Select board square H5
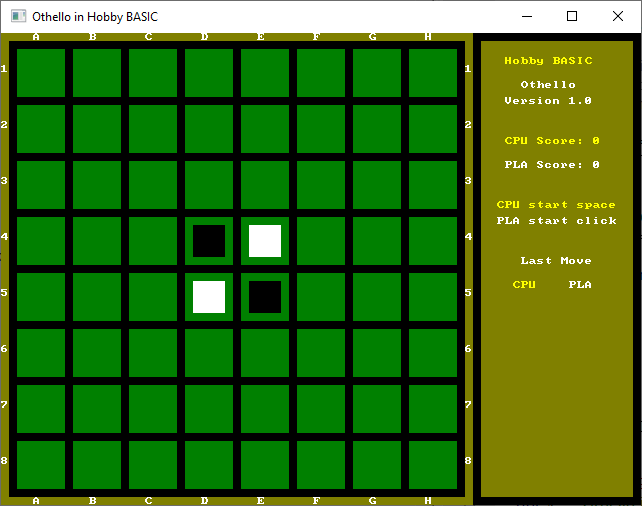Image resolution: width=642 pixels, height=506 pixels. 433,297
